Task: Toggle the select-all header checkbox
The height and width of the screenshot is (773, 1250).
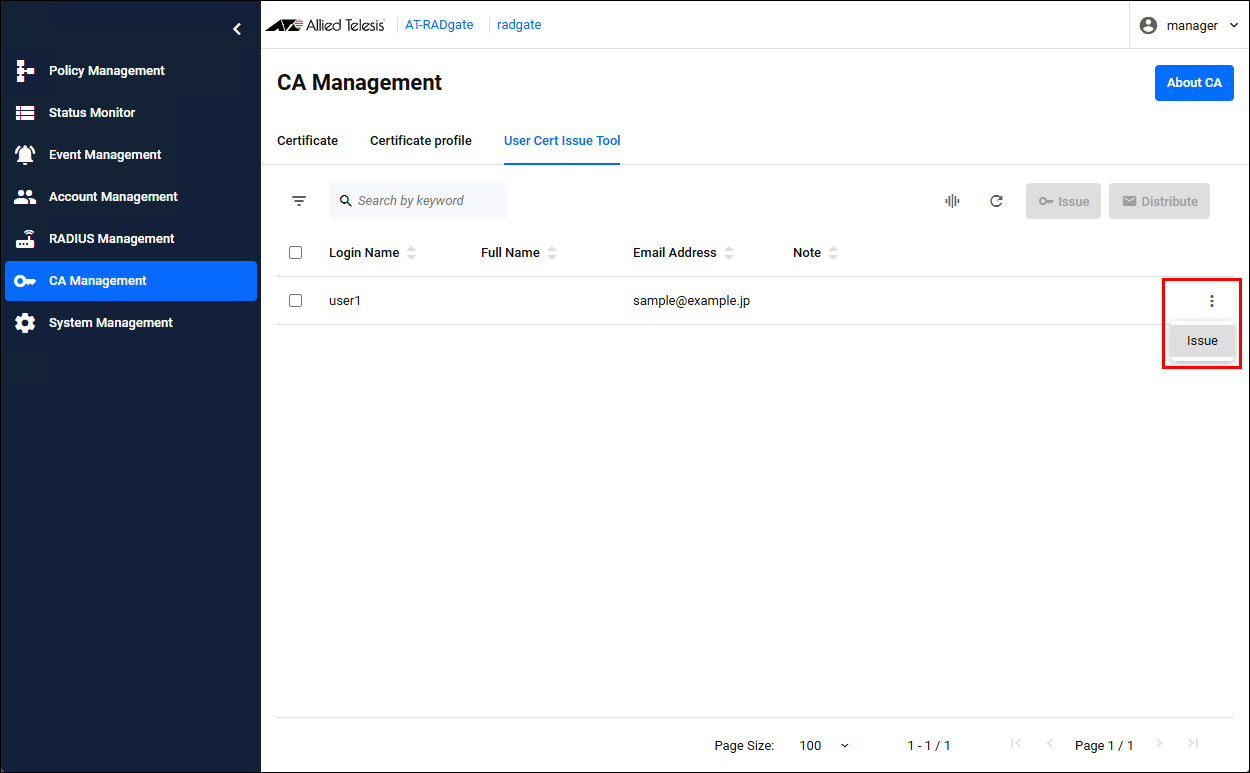Action: click(295, 253)
